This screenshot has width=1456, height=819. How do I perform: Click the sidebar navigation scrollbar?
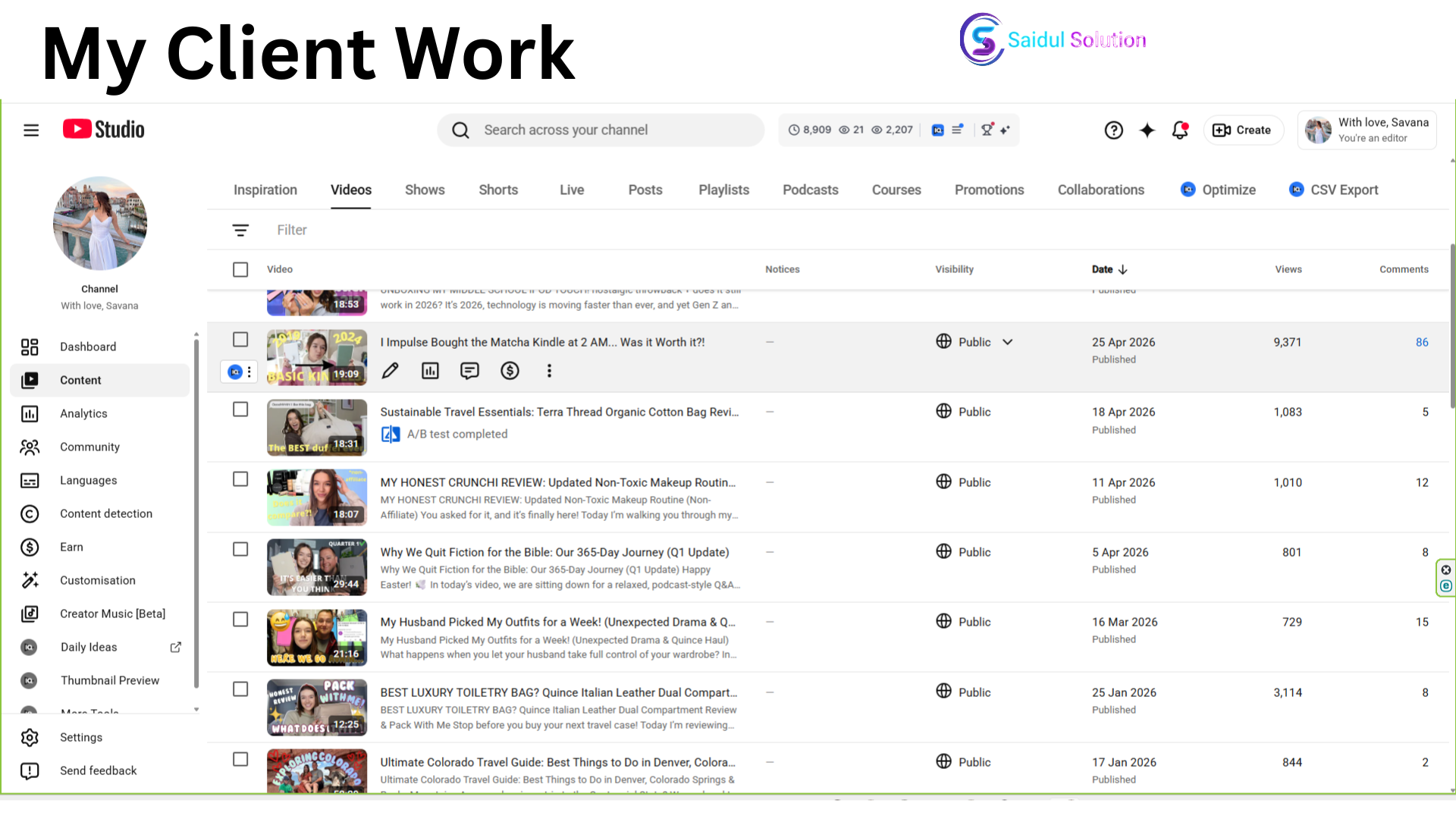click(196, 512)
